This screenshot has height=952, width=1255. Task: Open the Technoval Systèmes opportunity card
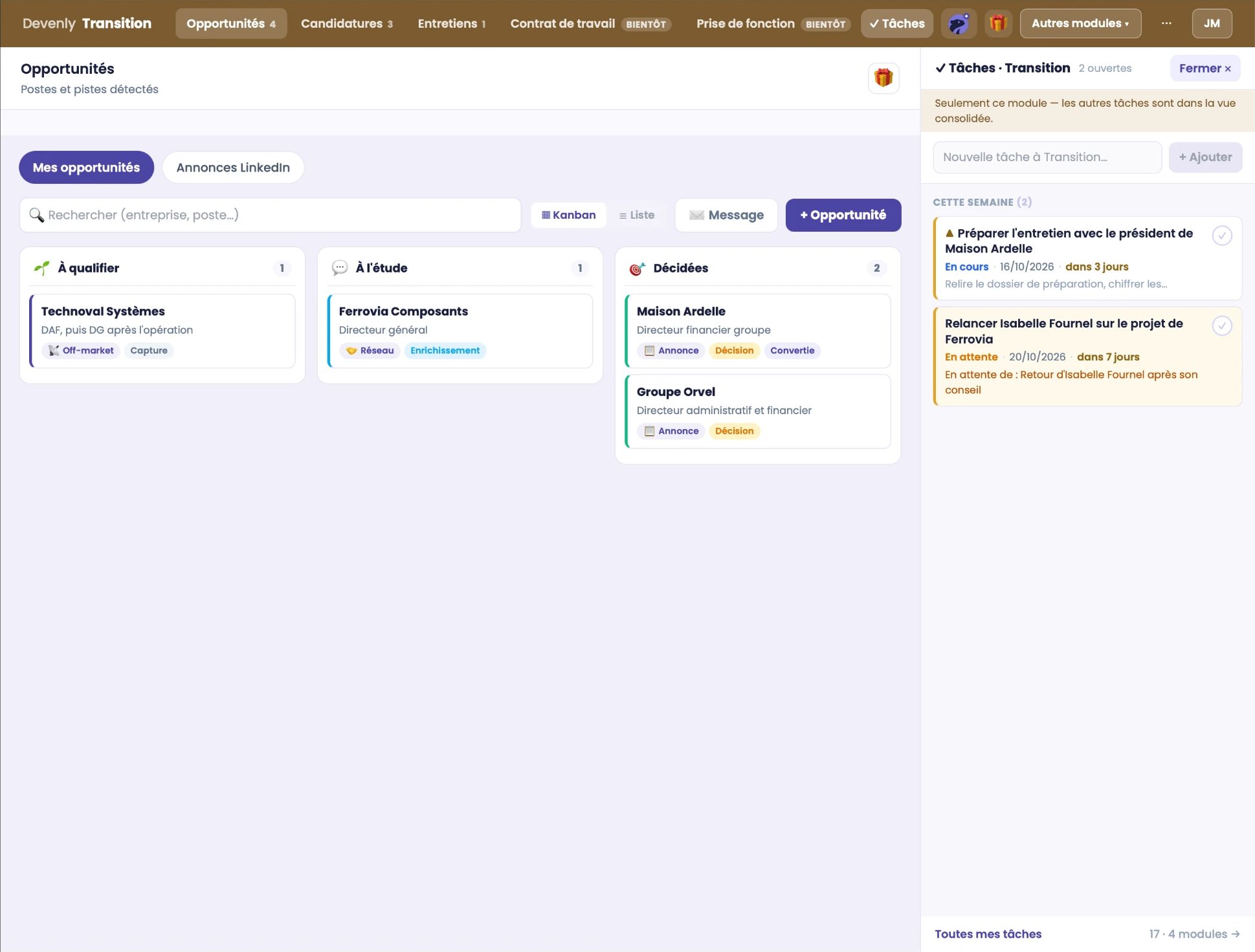(x=162, y=331)
